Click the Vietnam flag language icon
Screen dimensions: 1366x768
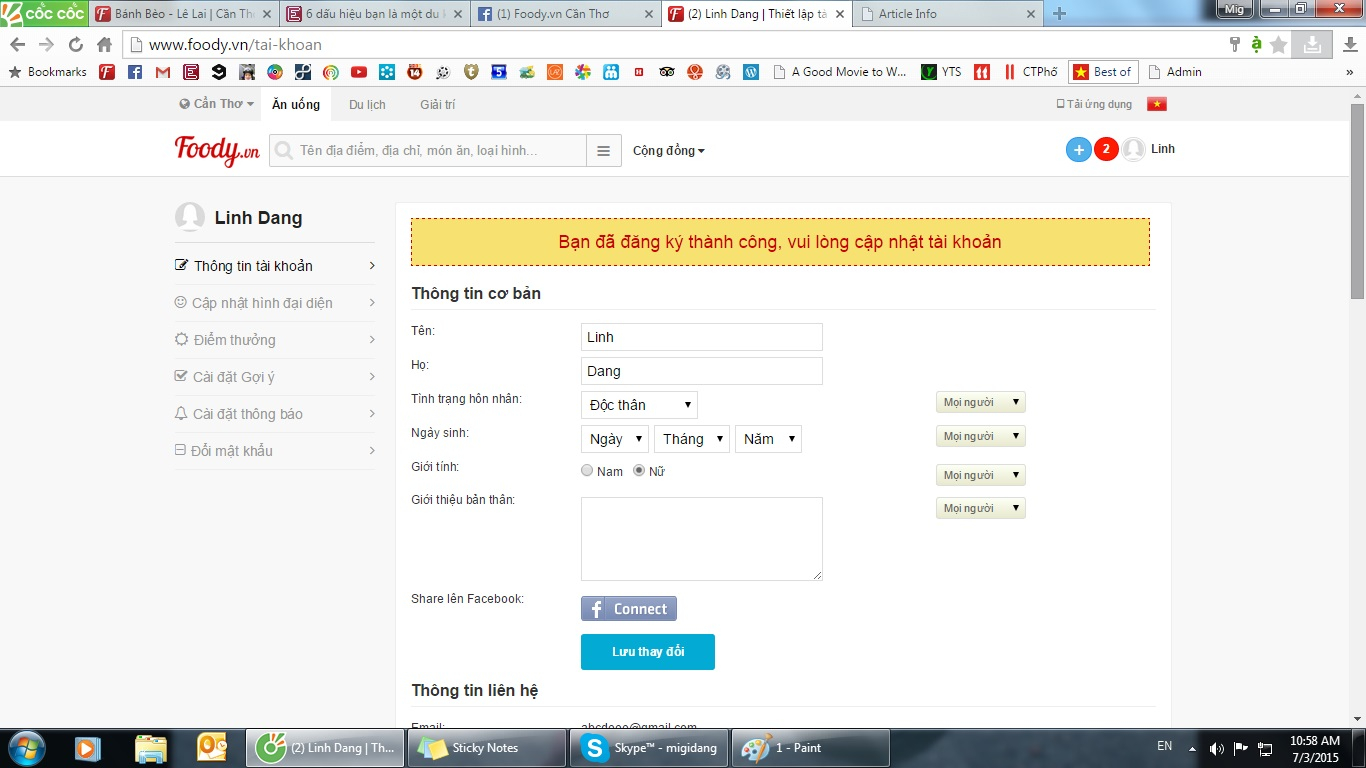click(x=1157, y=104)
